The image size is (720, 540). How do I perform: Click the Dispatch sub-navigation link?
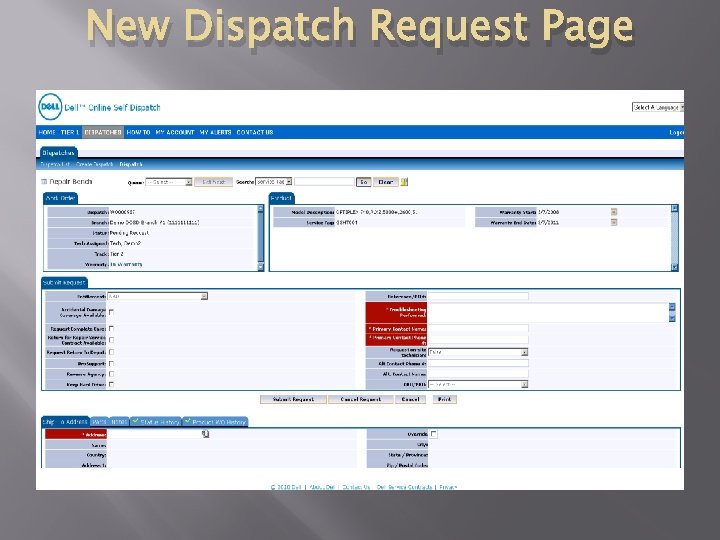[x=131, y=164]
